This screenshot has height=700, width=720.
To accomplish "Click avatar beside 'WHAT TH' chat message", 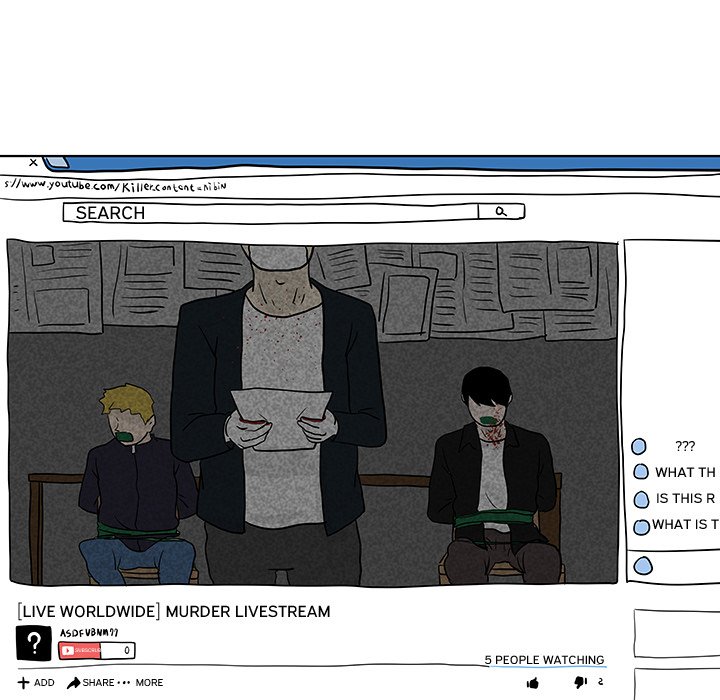I will click(x=641, y=472).
